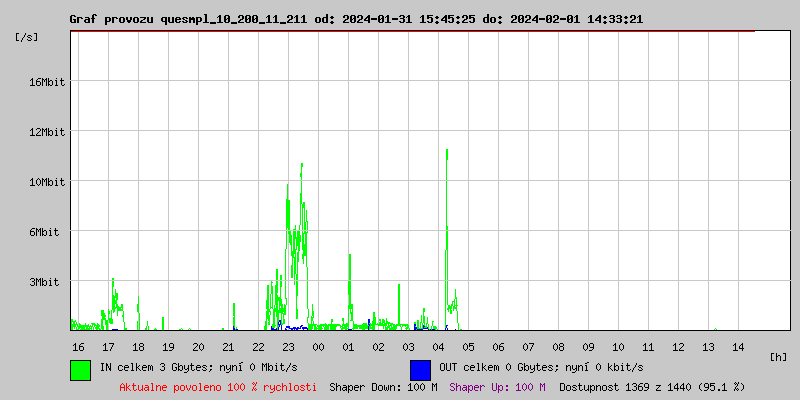800x400 pixels.
Task: Click the red 'Aktualne povoleno 100 % rychlosti' text
Action: [218, 386]
